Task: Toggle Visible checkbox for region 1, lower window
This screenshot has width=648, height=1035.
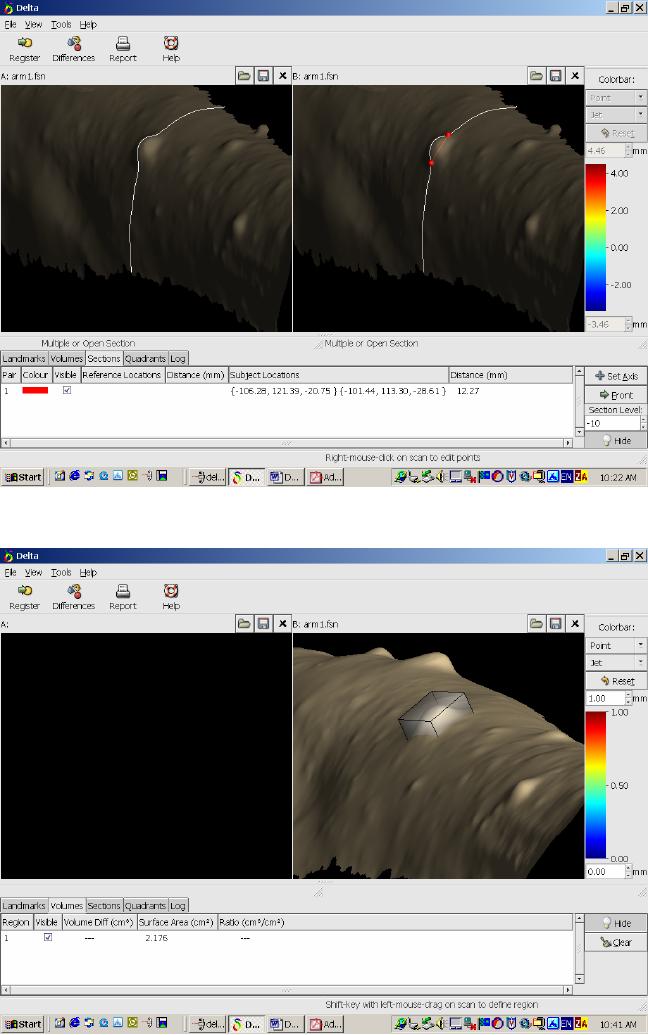Action: 48,937
